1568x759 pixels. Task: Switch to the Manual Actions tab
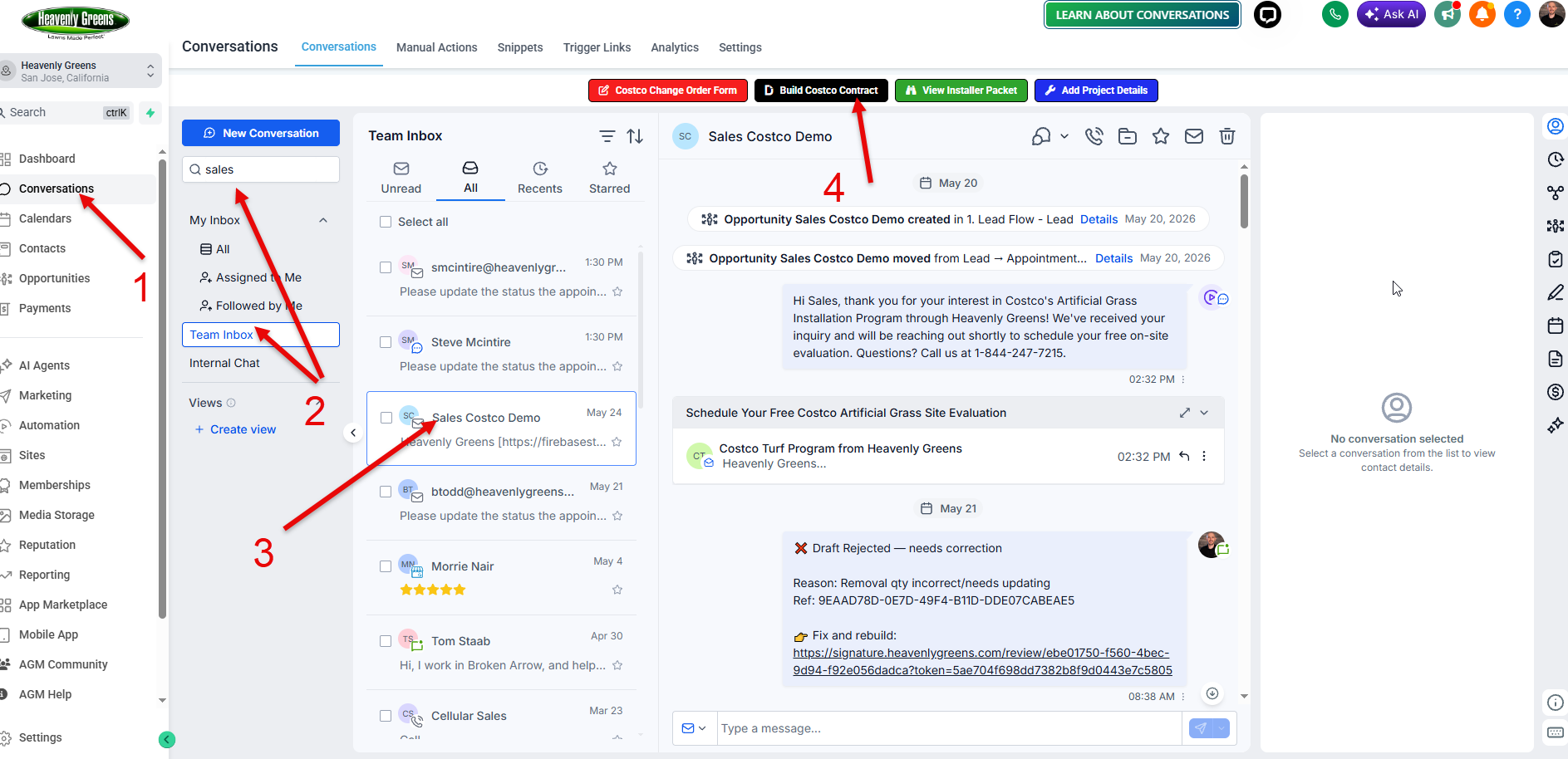[x=437, y=47]
